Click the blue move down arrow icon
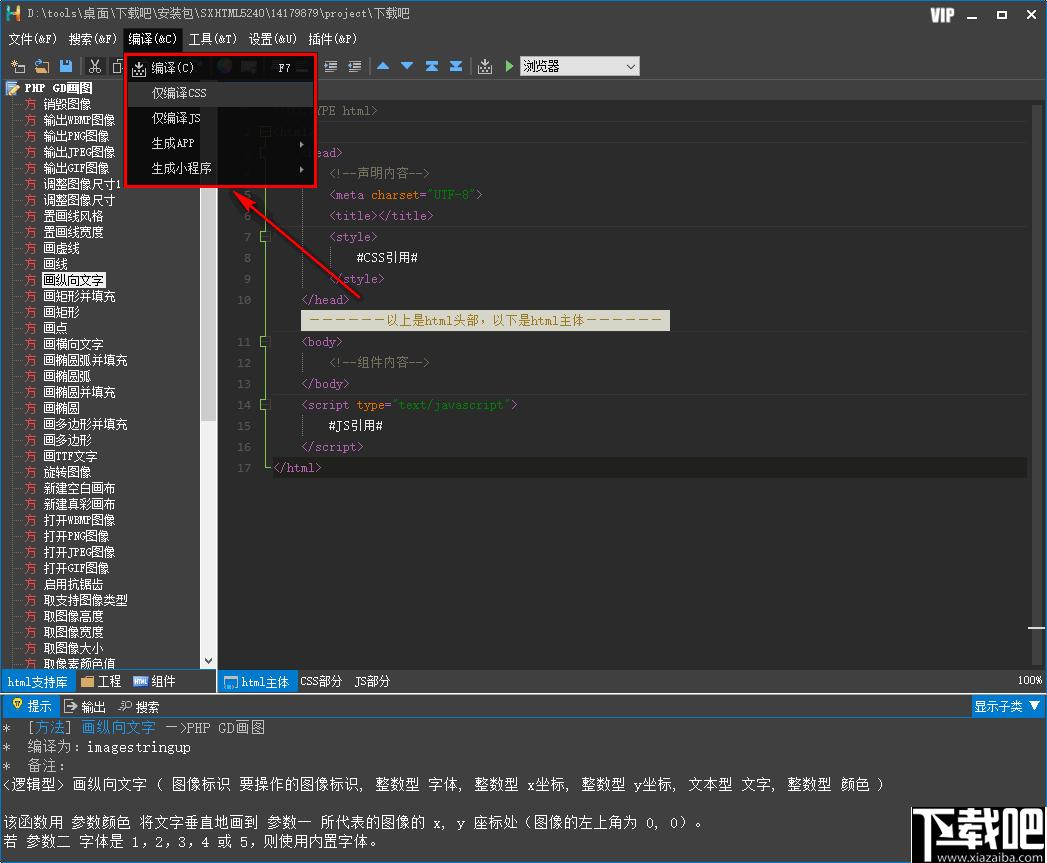This screenshot has height=863, width=1047. [x=407, y=66]
